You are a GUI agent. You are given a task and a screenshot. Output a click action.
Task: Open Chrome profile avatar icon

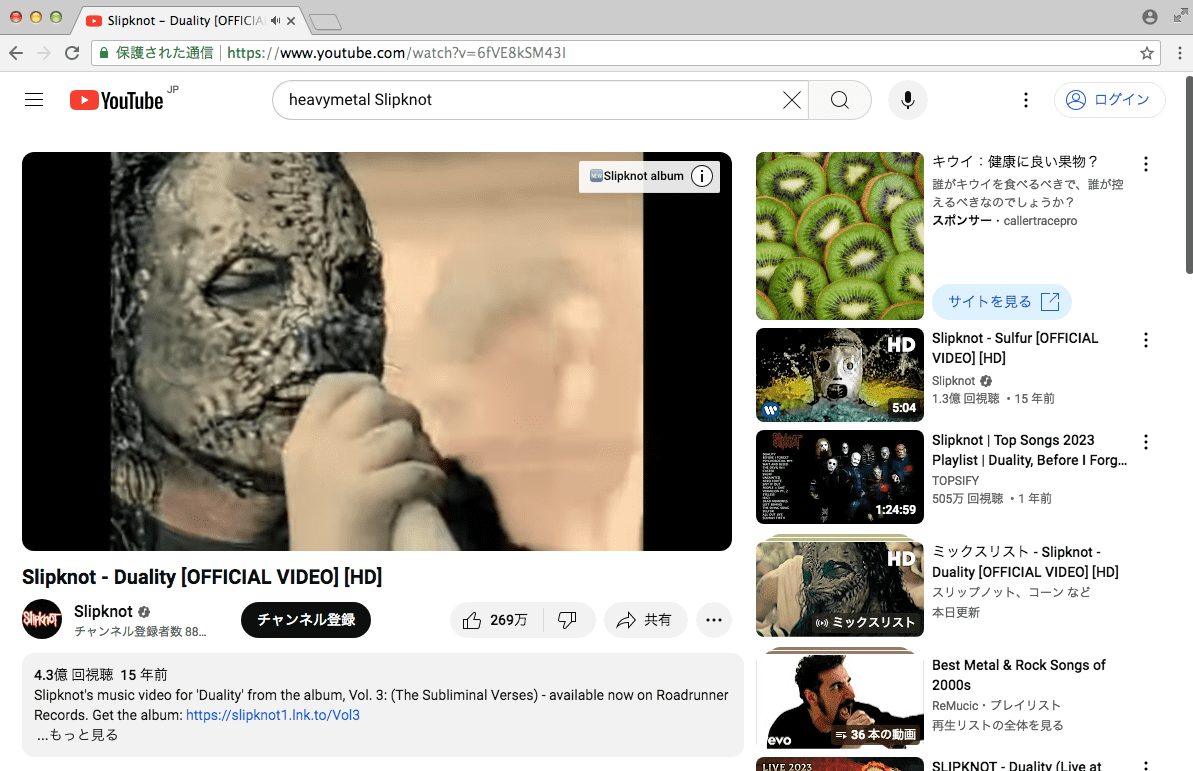[1150, 17]
